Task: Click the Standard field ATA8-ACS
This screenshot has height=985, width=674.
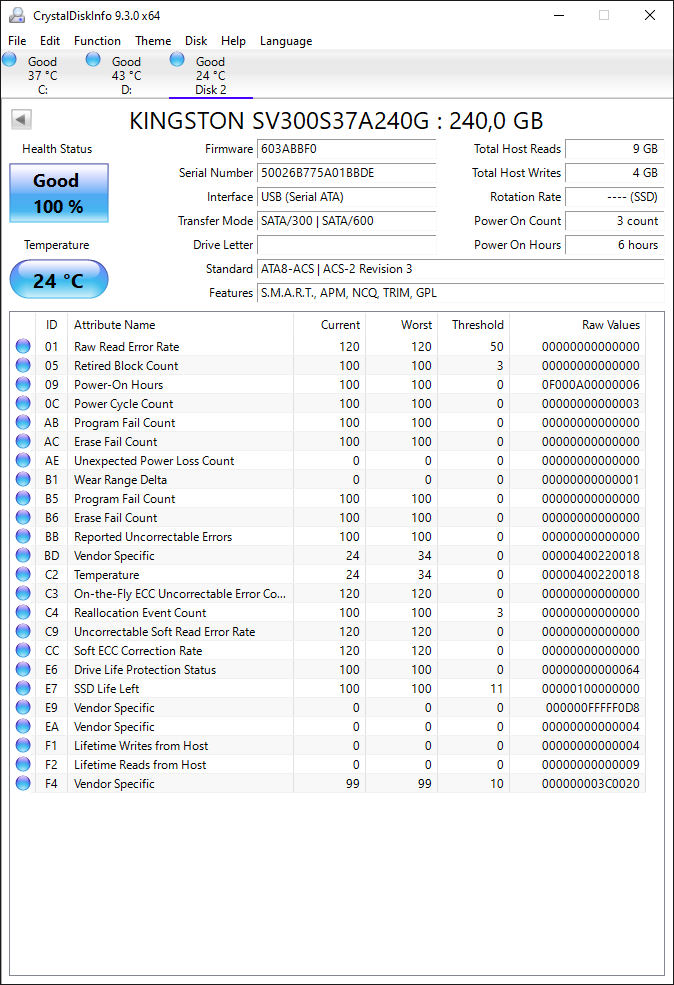Action: (x=460, y=269)
